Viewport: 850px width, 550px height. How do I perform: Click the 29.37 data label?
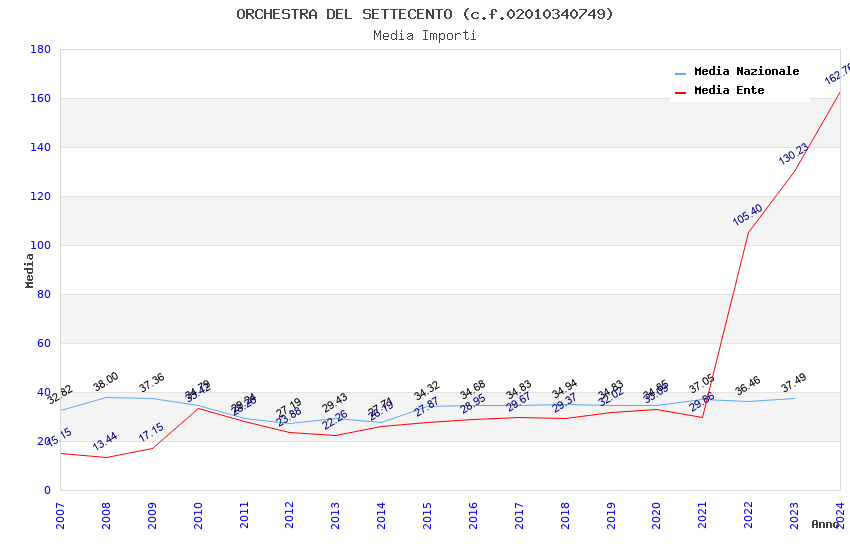coord(565,403)
